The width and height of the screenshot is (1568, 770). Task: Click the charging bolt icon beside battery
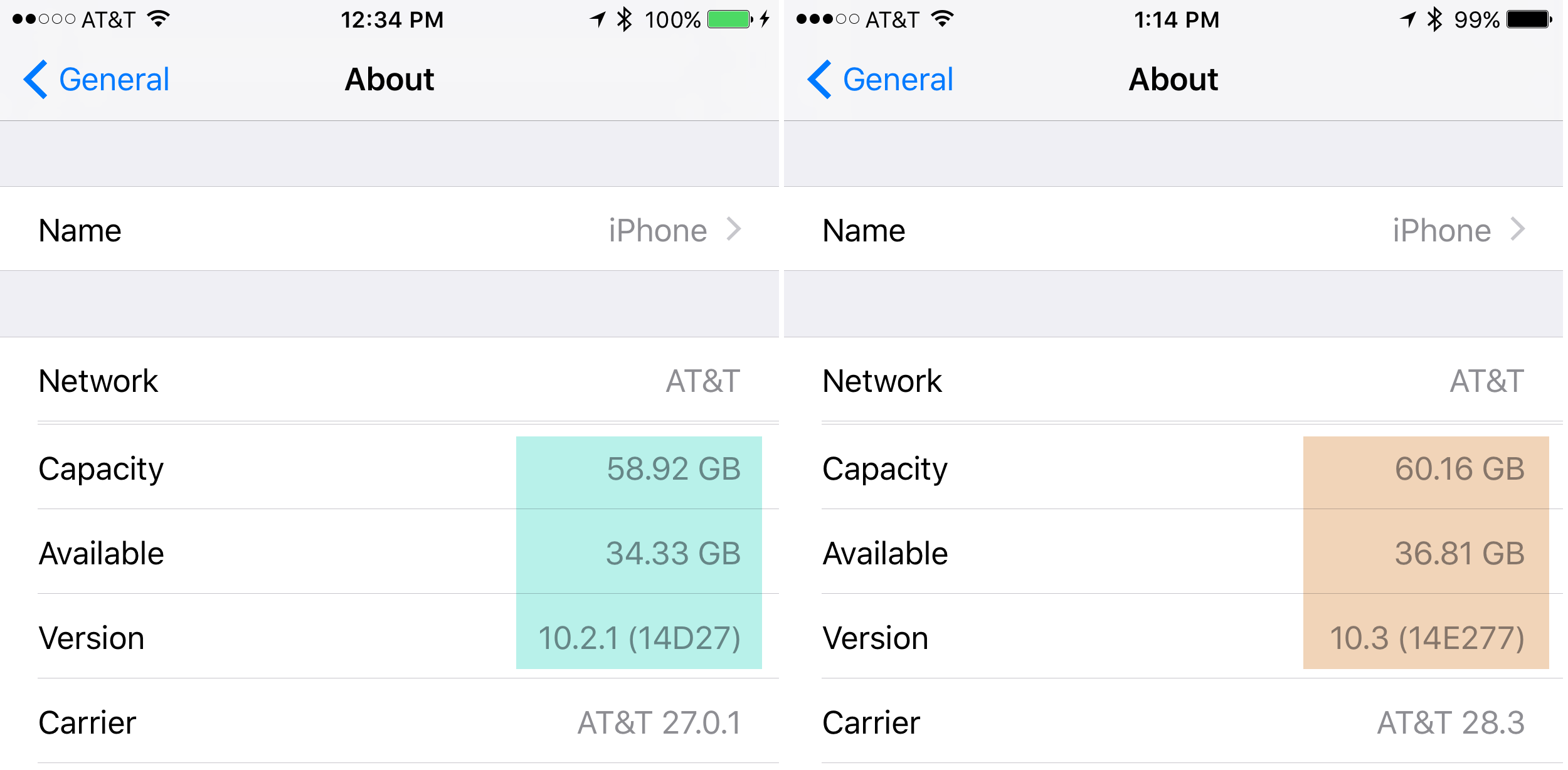(765, 19)
